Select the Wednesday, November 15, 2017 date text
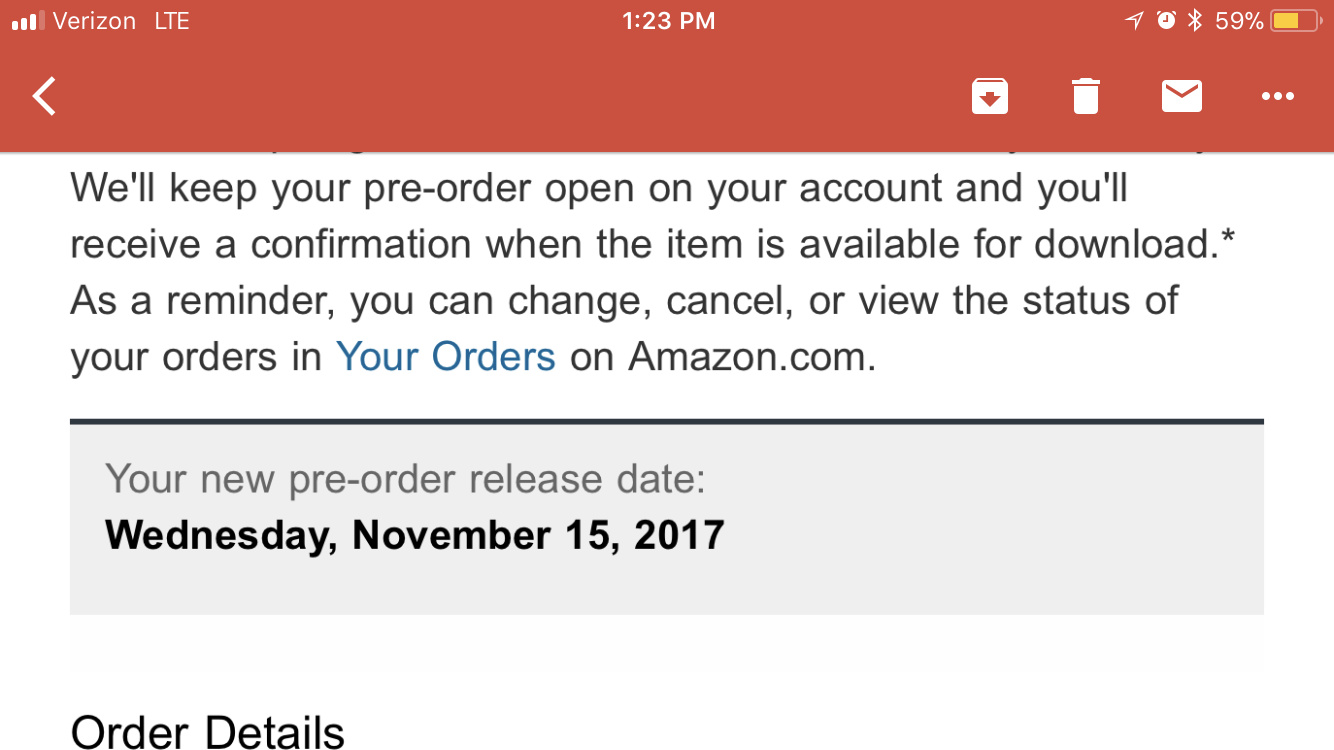The image size is (1334, 750). 414,535
